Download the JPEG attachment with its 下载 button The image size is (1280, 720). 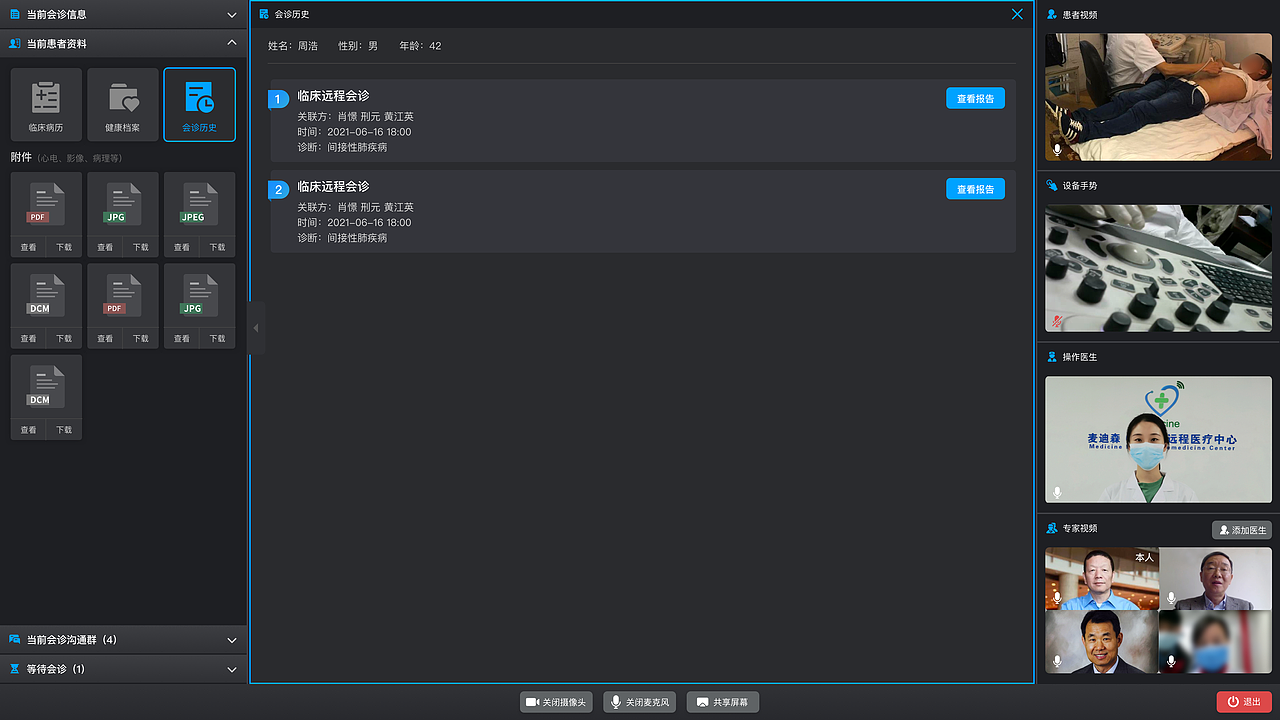217,247
